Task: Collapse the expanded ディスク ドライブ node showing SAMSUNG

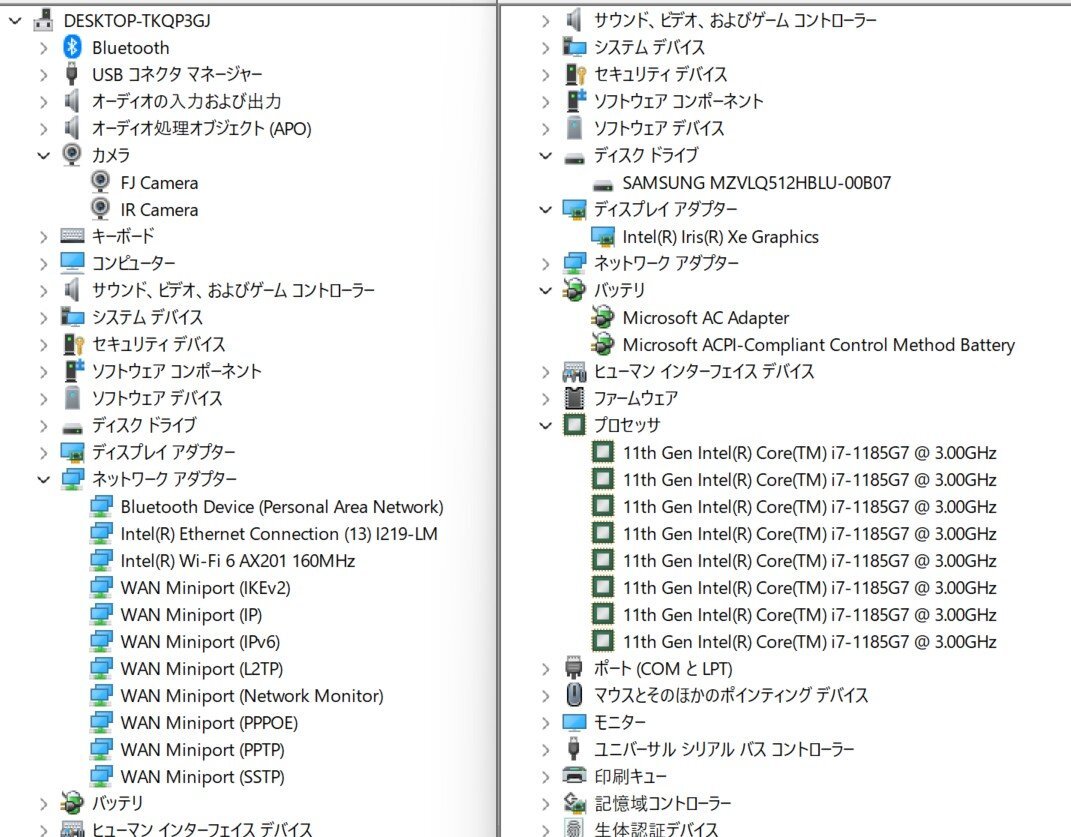Action: pos(546,155)
